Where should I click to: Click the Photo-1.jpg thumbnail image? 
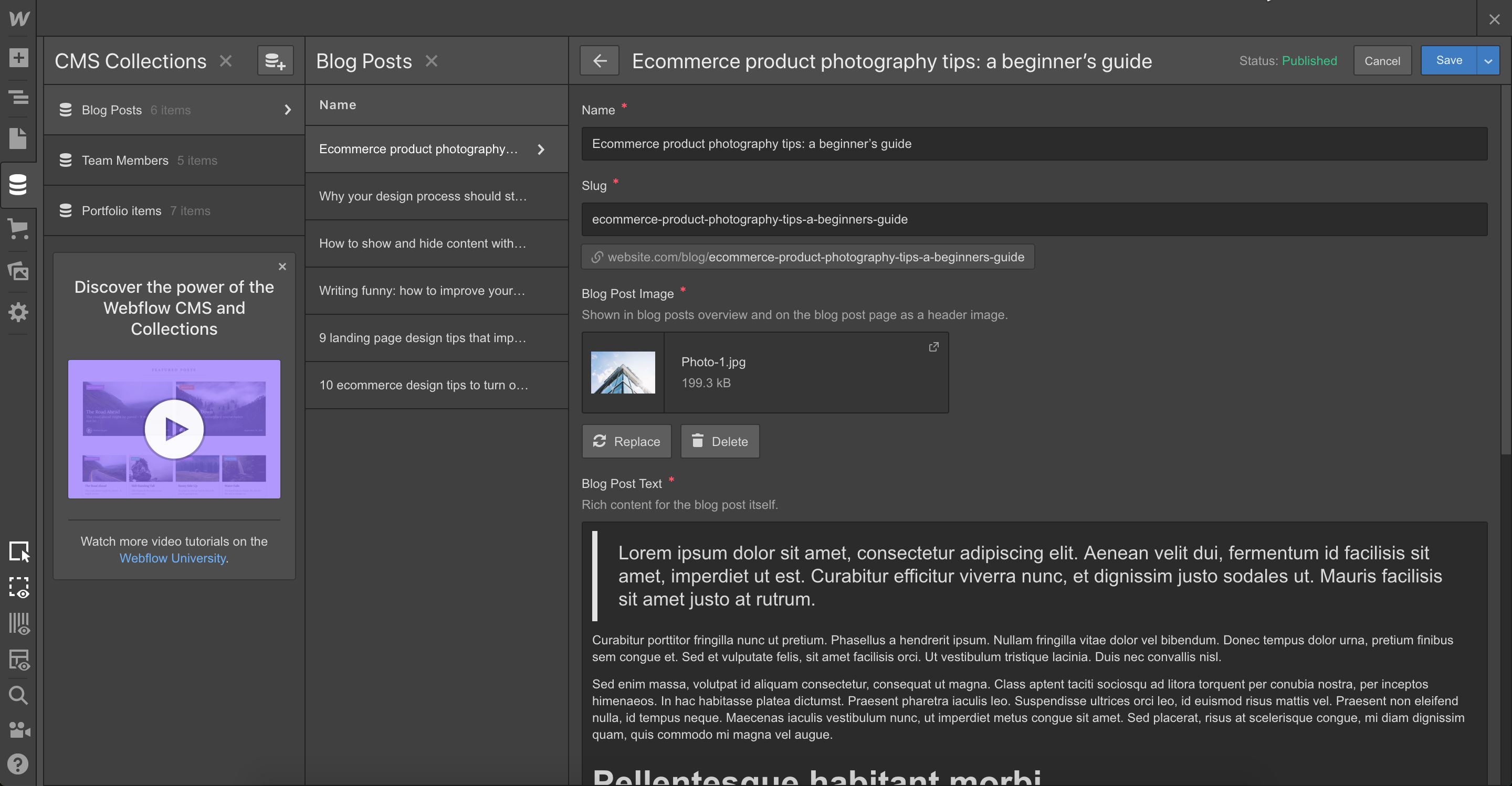click(623, 373)
